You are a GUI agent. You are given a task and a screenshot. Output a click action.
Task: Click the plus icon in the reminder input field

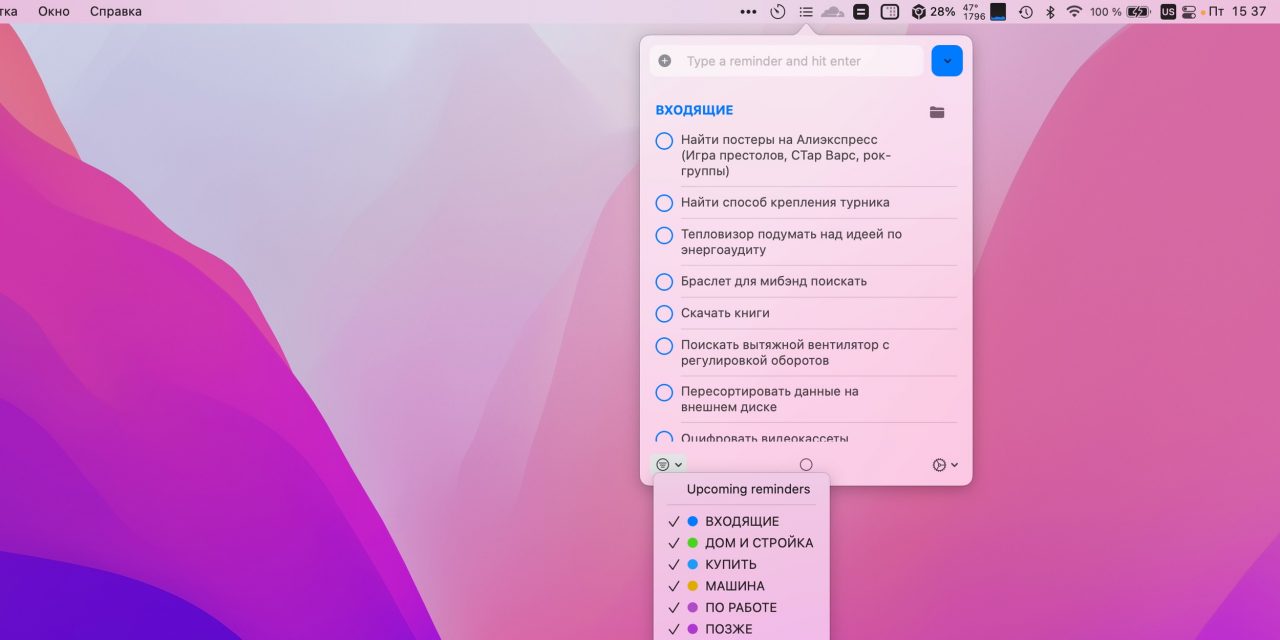pyautogui.click(x=664, y=60)
